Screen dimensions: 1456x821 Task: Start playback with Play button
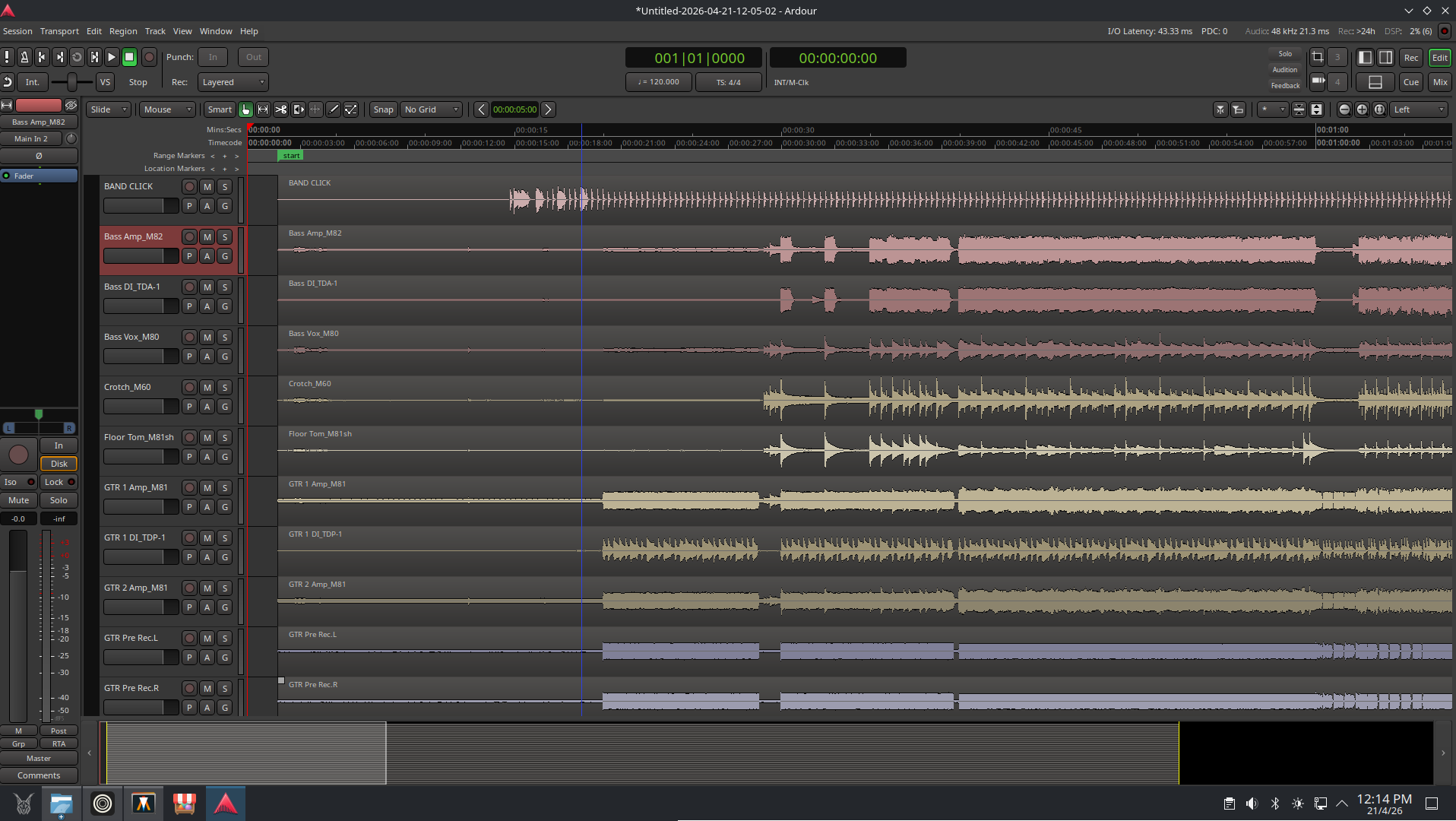112,57
